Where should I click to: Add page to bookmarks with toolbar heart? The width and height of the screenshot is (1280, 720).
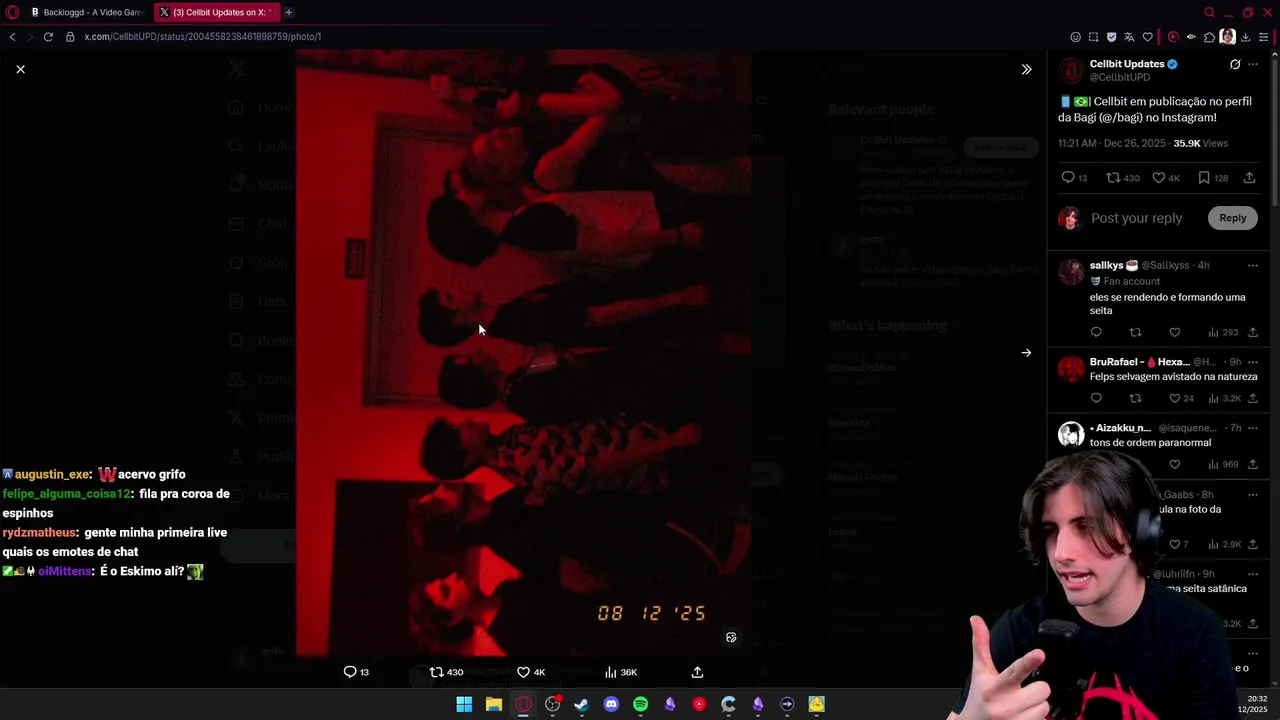(x=1147, y=37)
